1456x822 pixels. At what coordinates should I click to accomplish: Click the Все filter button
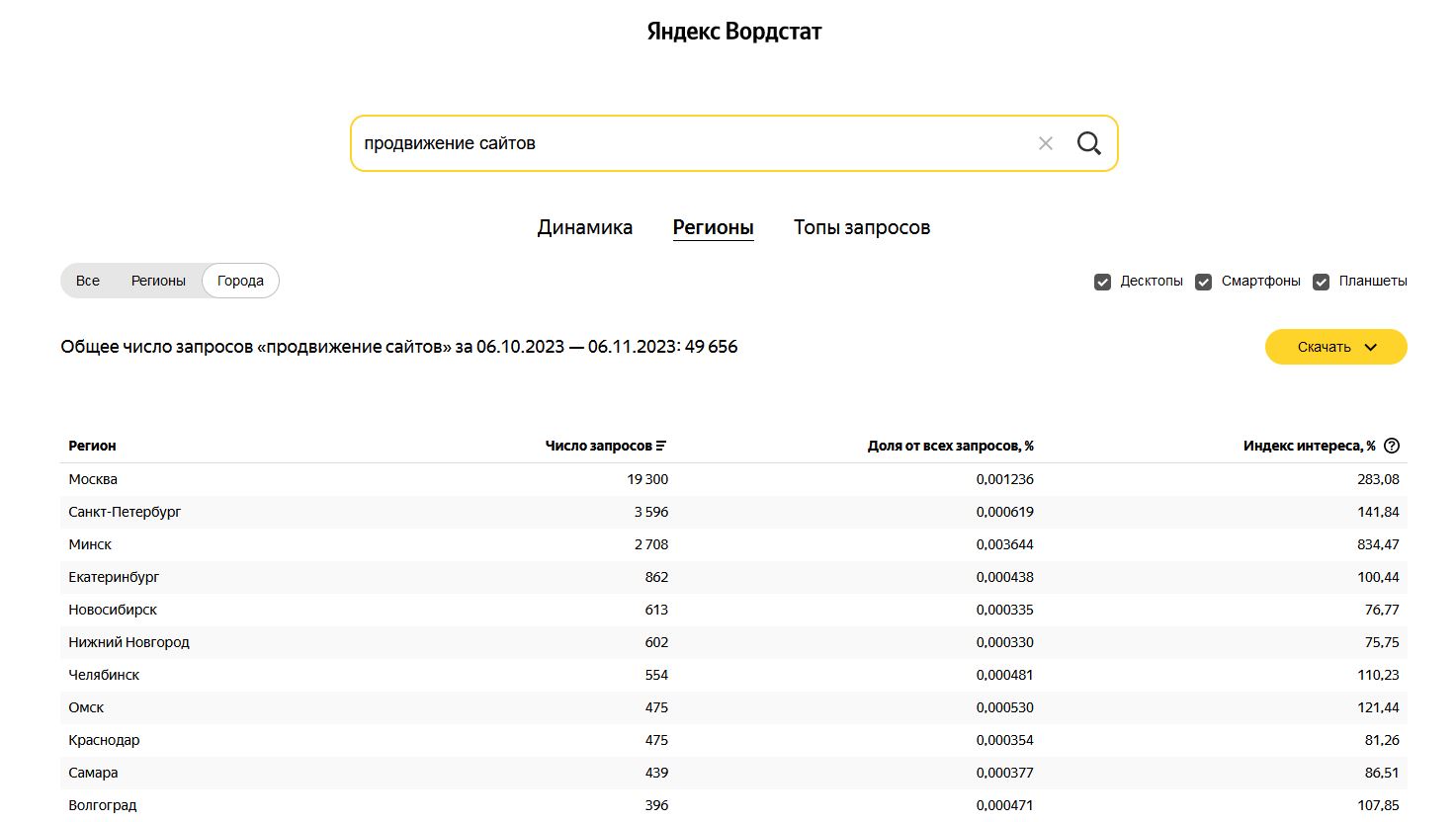pos(87,281)
